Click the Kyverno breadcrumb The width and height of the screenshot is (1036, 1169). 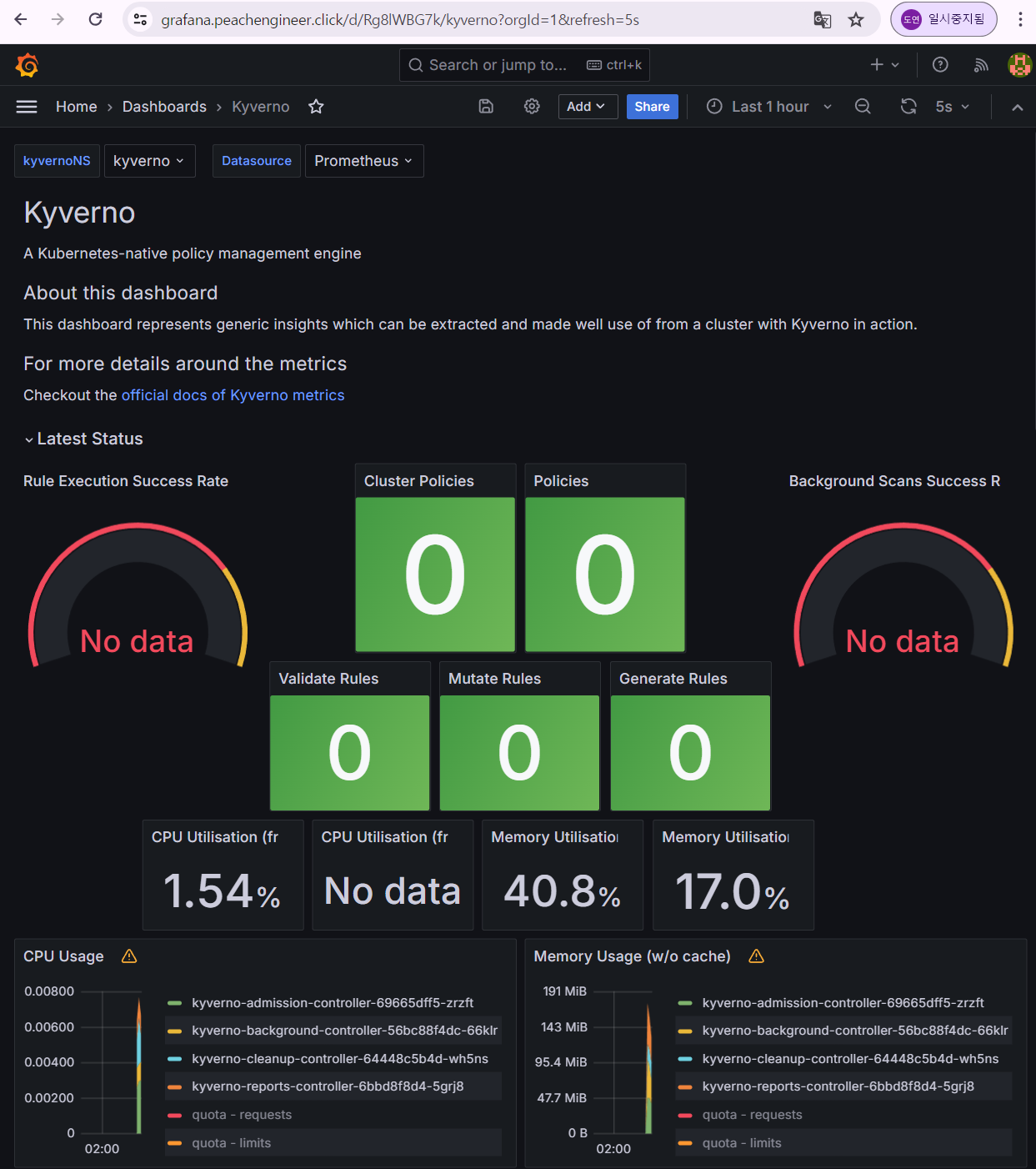coord(261,107)
